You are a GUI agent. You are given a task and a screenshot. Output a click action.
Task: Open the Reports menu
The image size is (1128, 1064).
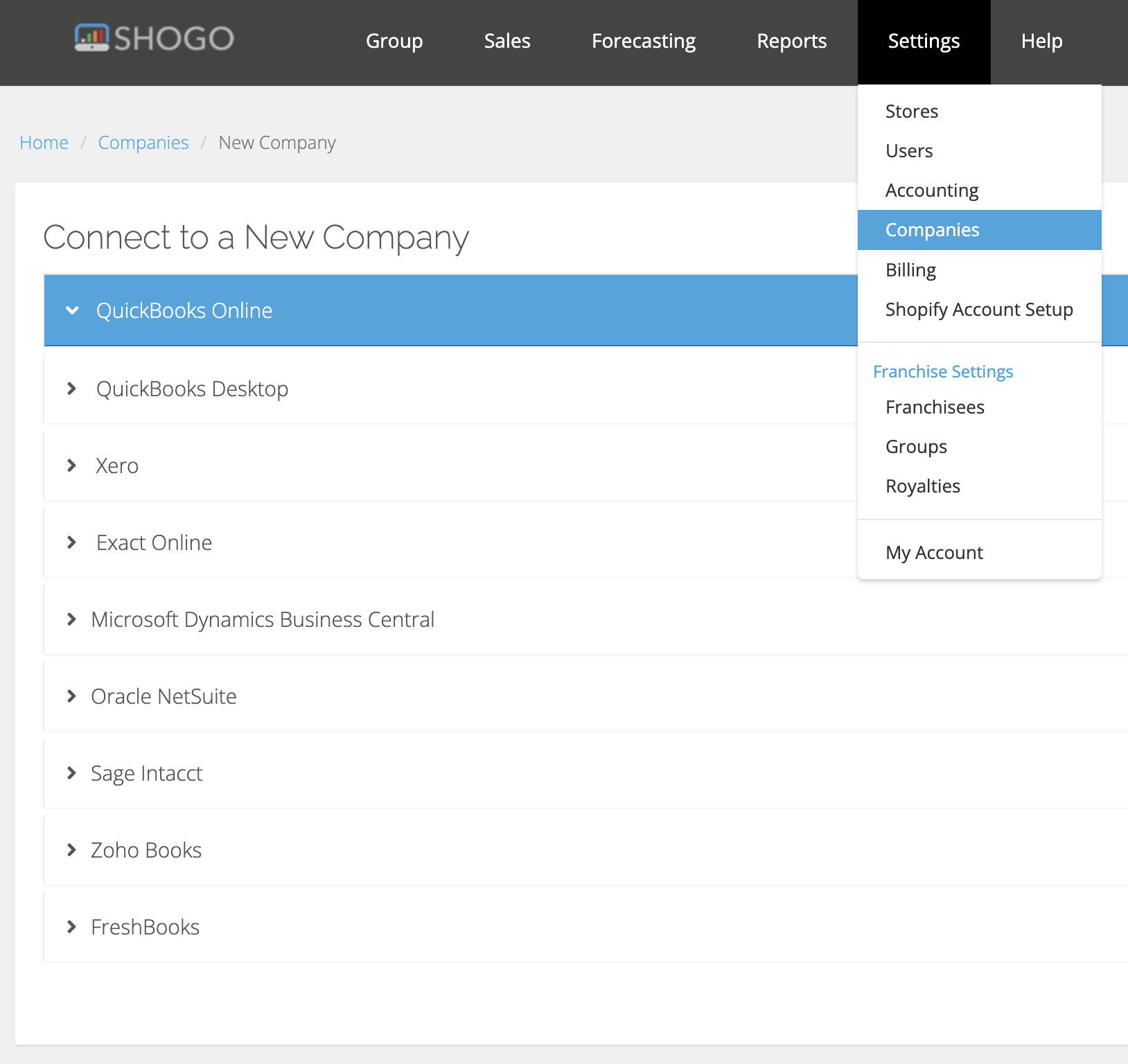tap(792, 41)
